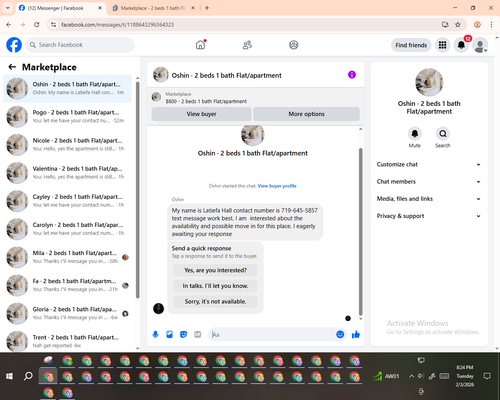Screen dimensions: 500x400
Task: Expand Chat members section
Action: 429,182
